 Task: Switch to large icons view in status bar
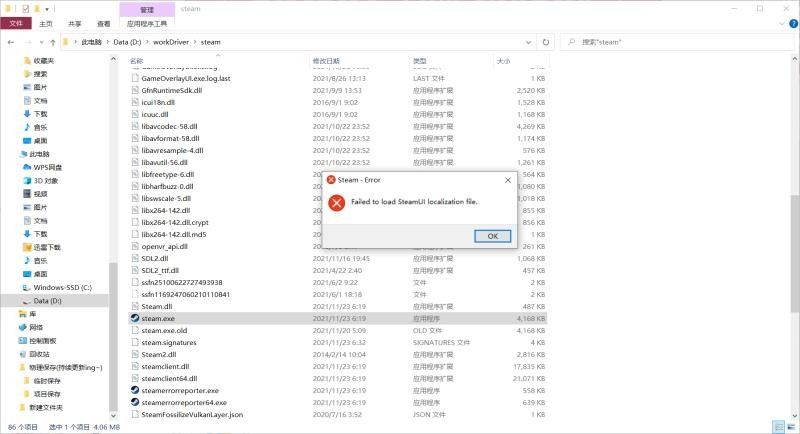(791, 427)
